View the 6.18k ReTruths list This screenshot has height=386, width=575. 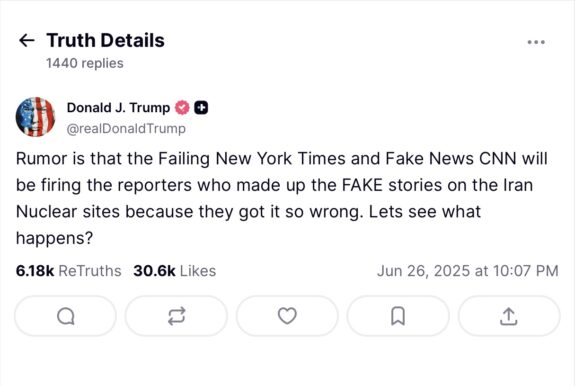[x=69, y=271]
